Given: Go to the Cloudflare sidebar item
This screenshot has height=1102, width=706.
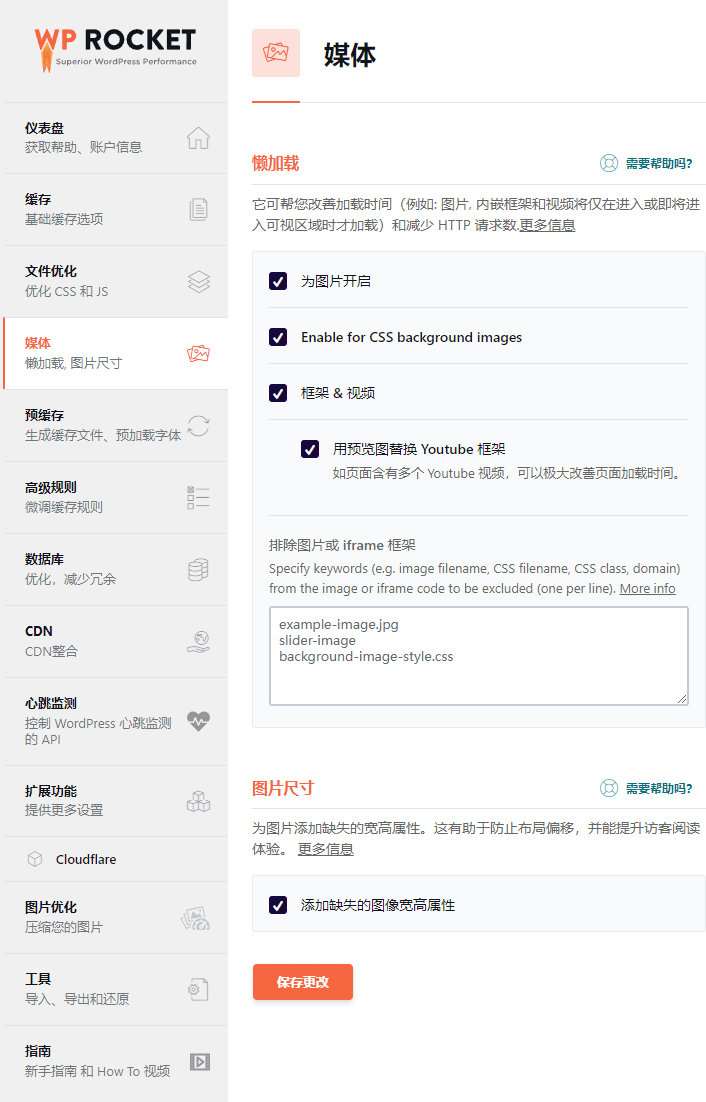Looking at the screenshot, I should pos(86,859).
